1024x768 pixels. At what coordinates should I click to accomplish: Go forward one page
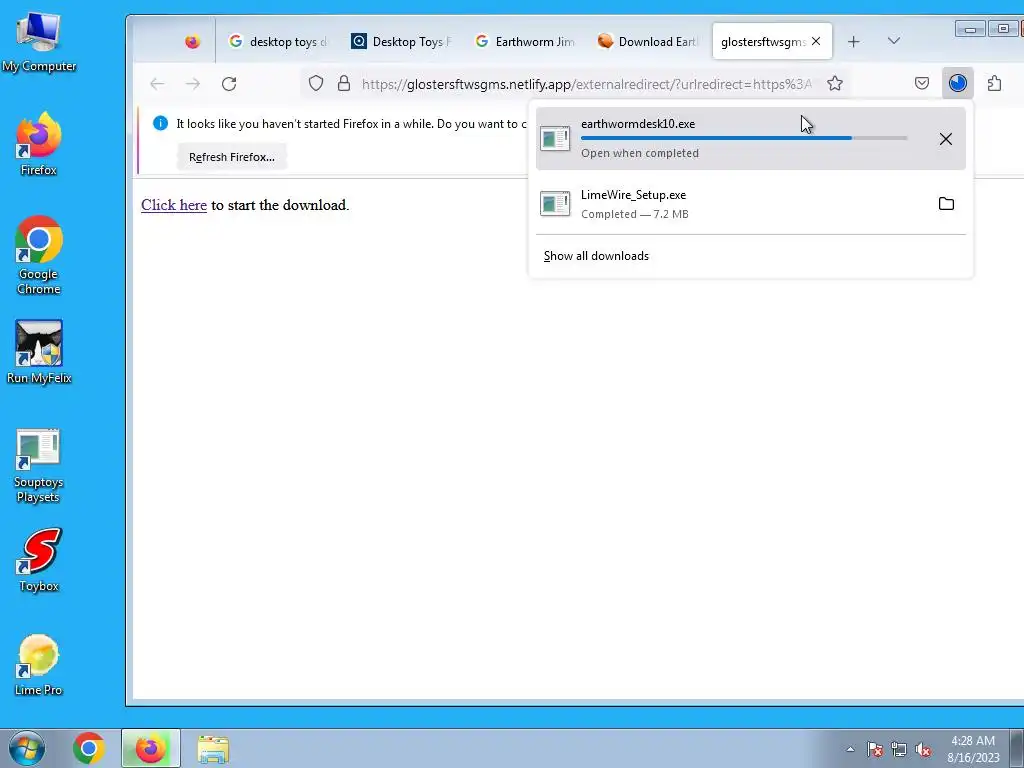pyautogui.click(x=193, y=84)
